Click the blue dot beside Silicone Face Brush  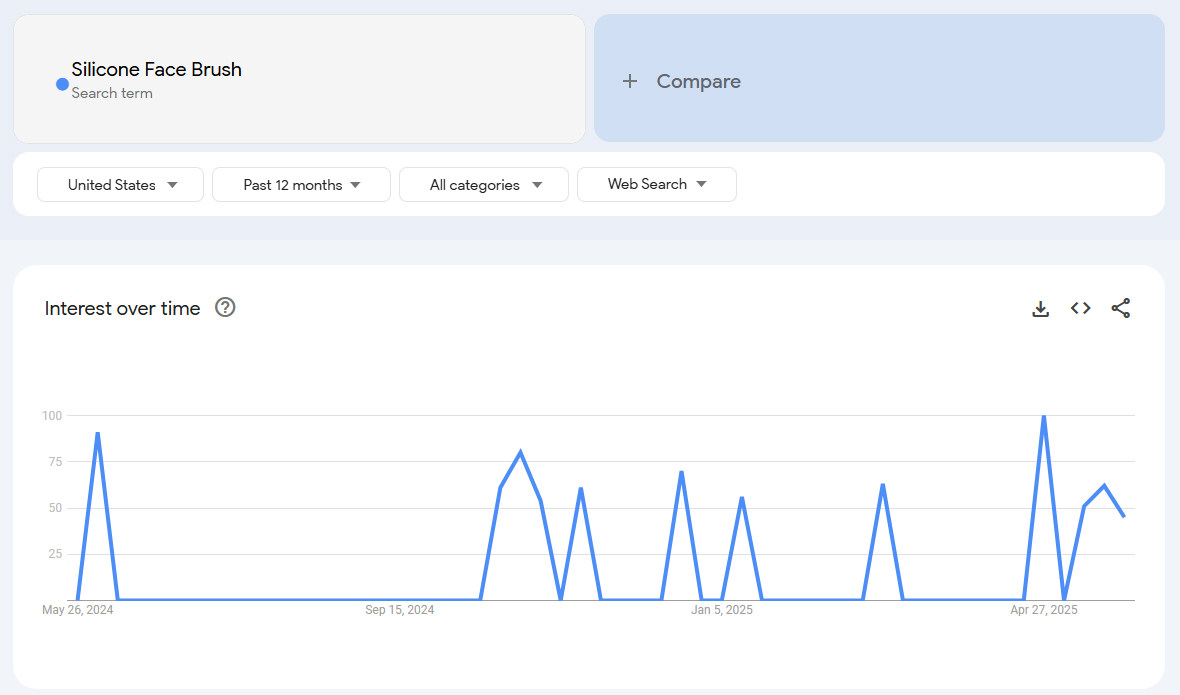[x=62, y=85]
